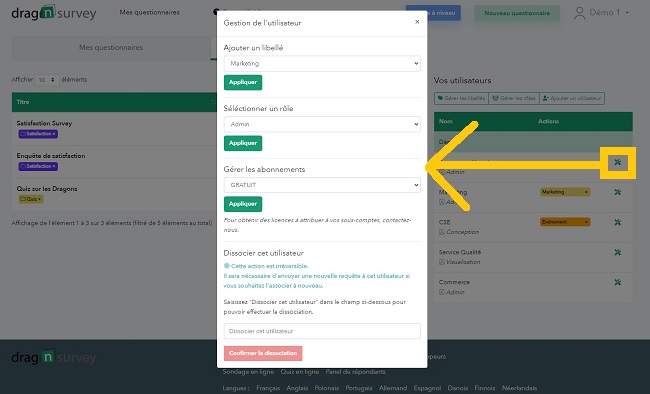
Task: Click the Visualisation role under Service Qualité
Action: tap(463, 262)
